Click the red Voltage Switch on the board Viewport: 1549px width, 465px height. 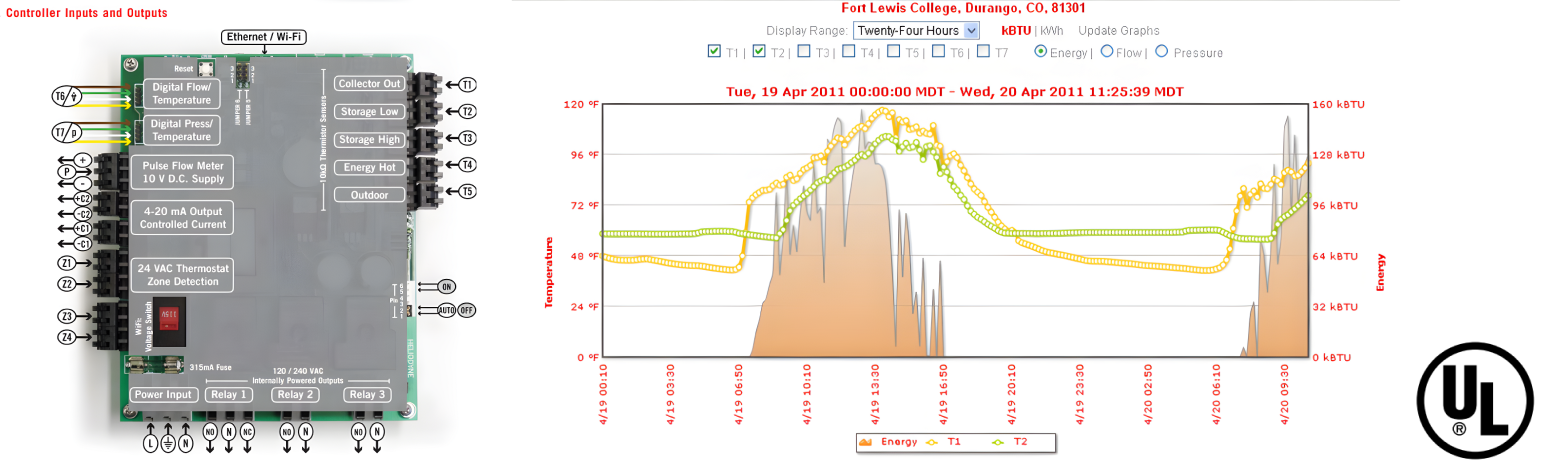(170, 318)
